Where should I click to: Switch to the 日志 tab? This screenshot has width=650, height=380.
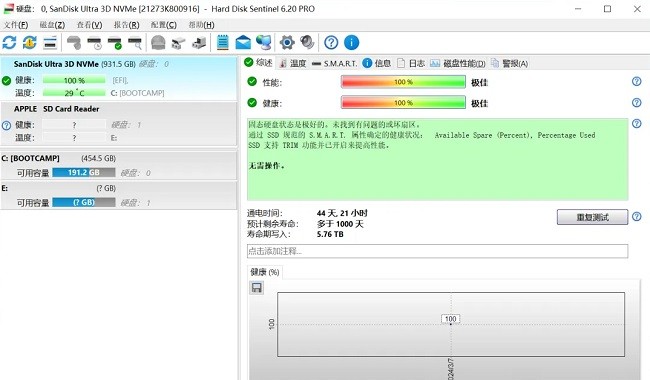411,63
